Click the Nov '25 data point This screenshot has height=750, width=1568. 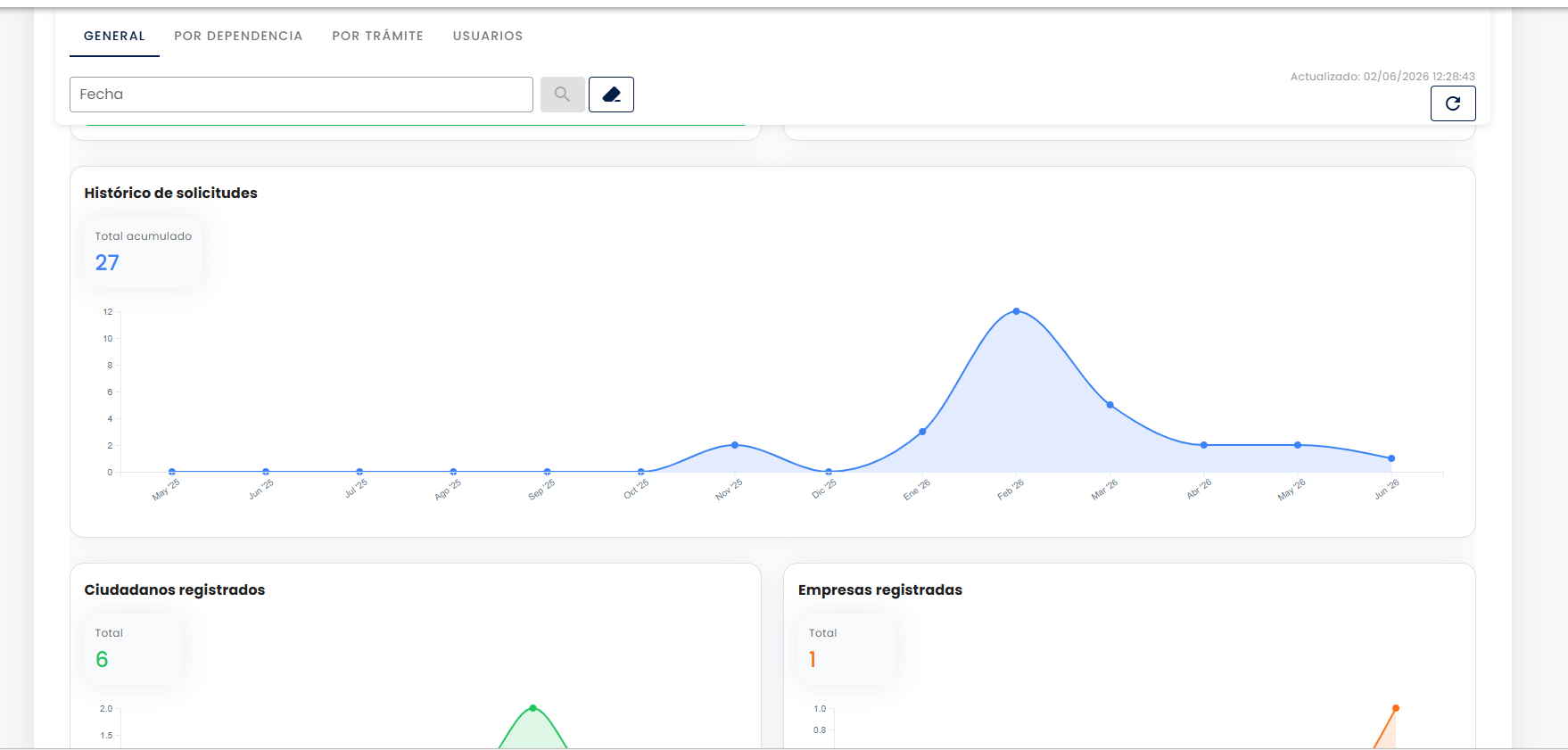coord(735,445)
